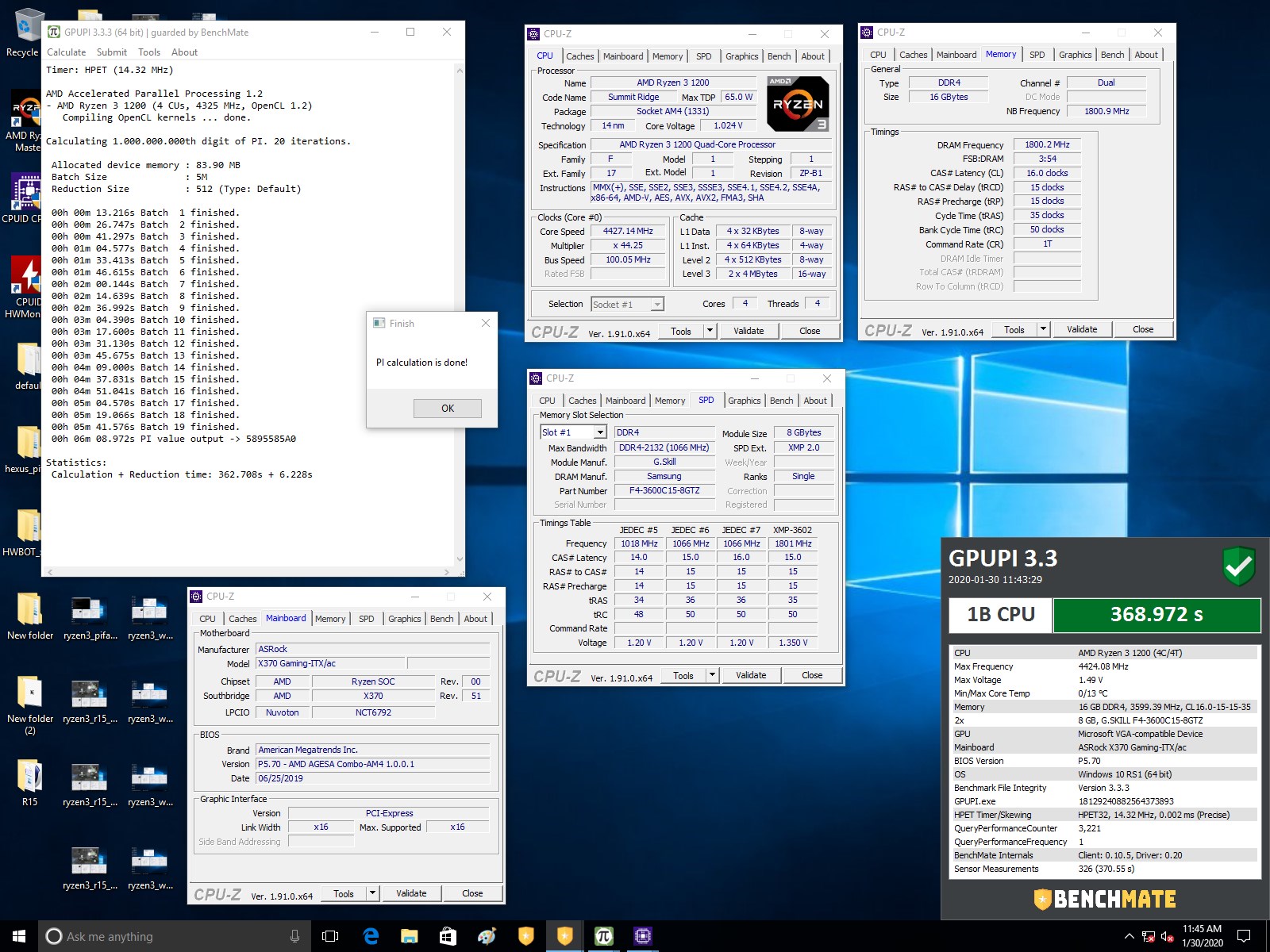Open the Paint taskbar icon
This screenshot has height=952, width=1270.
(x=487, y=936)
